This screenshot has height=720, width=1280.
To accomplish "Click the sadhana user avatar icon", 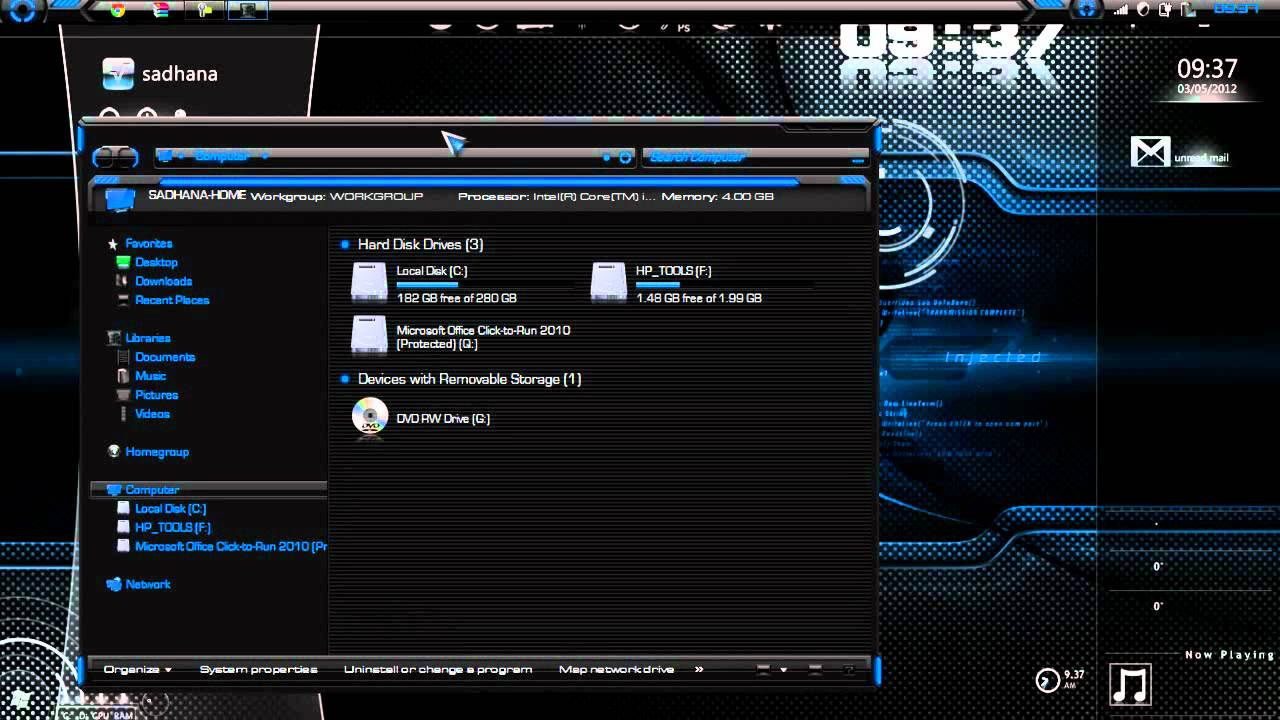I will coord(118,74).
